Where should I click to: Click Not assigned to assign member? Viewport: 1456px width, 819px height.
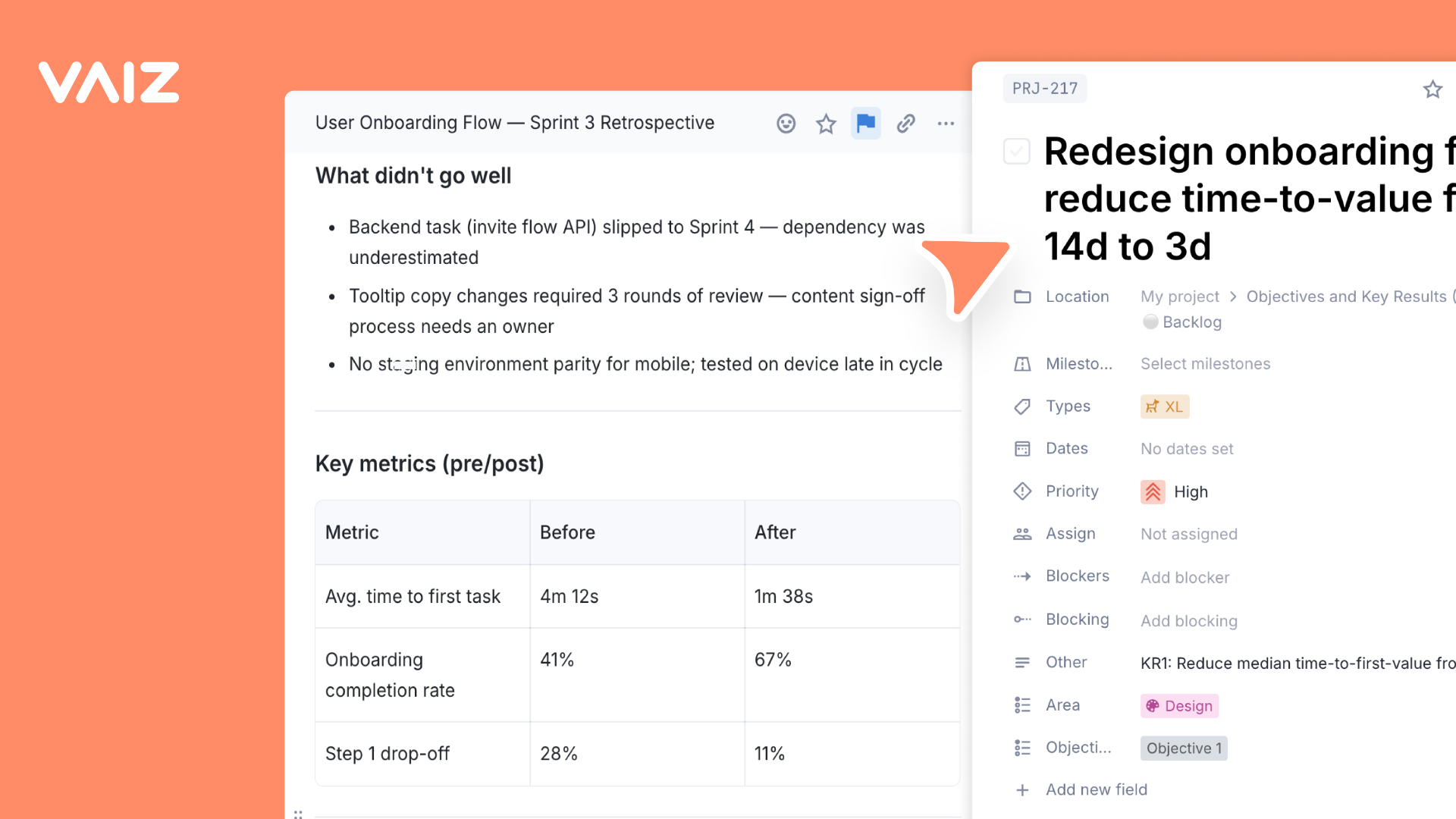1188,535
